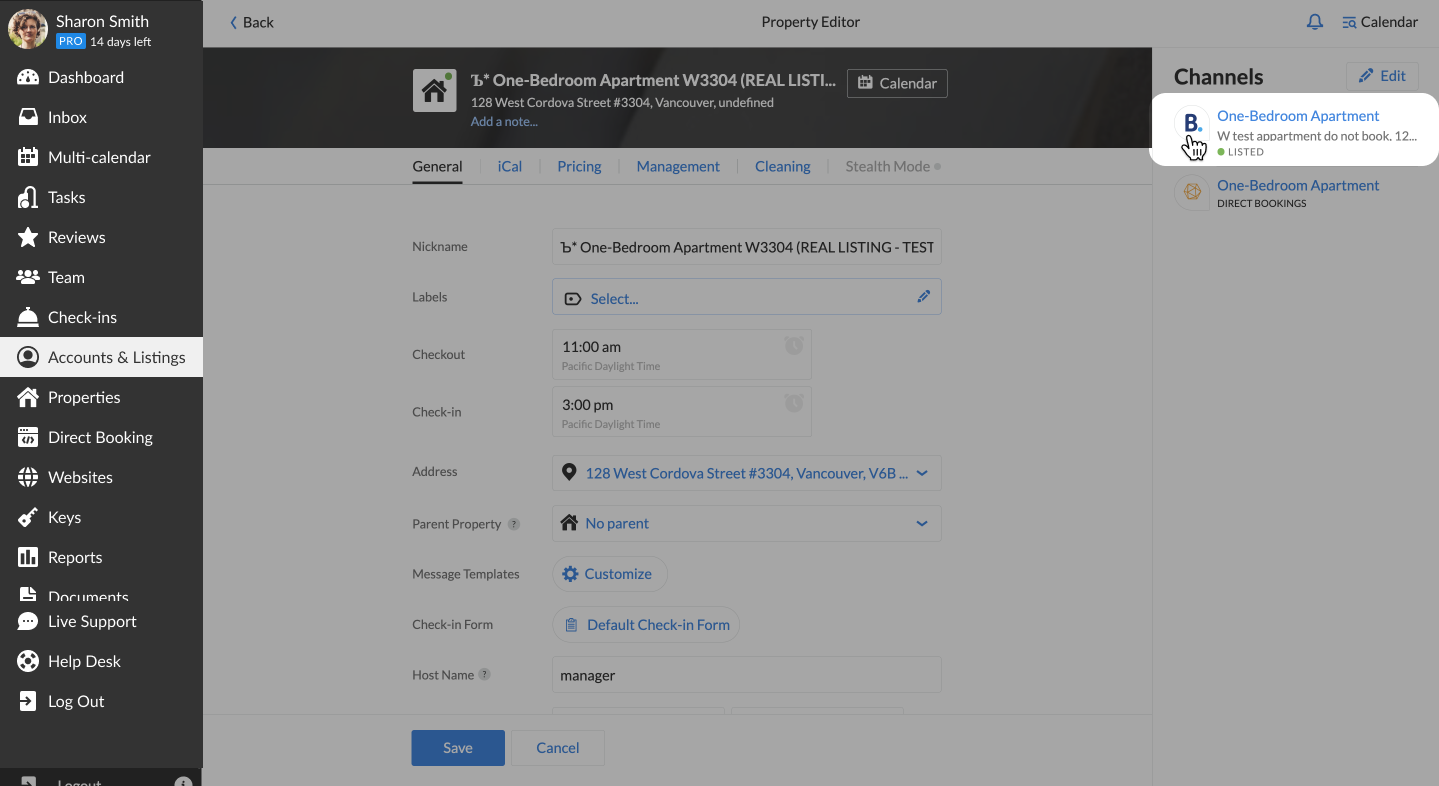Expand the Parent Property dropdown
Screen dimensions: 1439x786
tap(921, 523)
